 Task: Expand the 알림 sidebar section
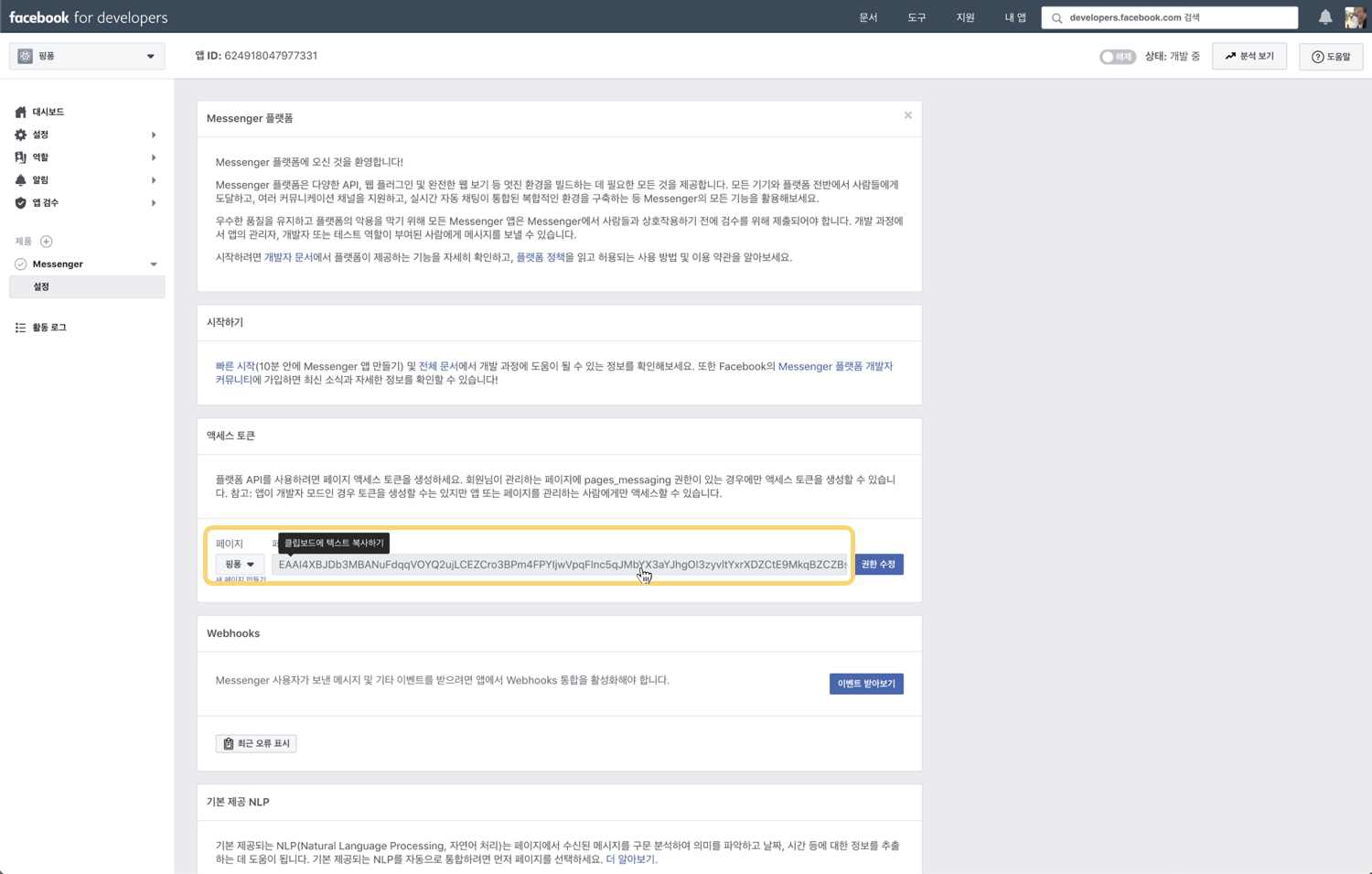point(154,180)
